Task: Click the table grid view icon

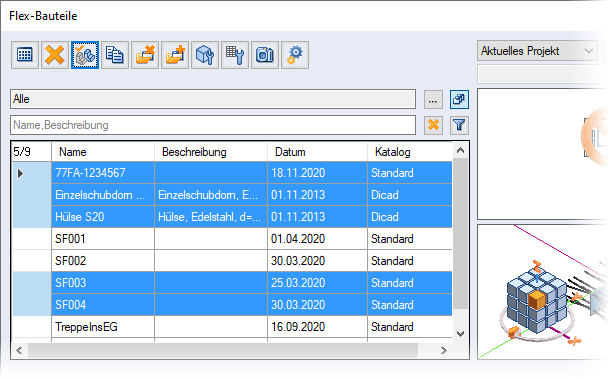Action: click(x=25, y=55)
